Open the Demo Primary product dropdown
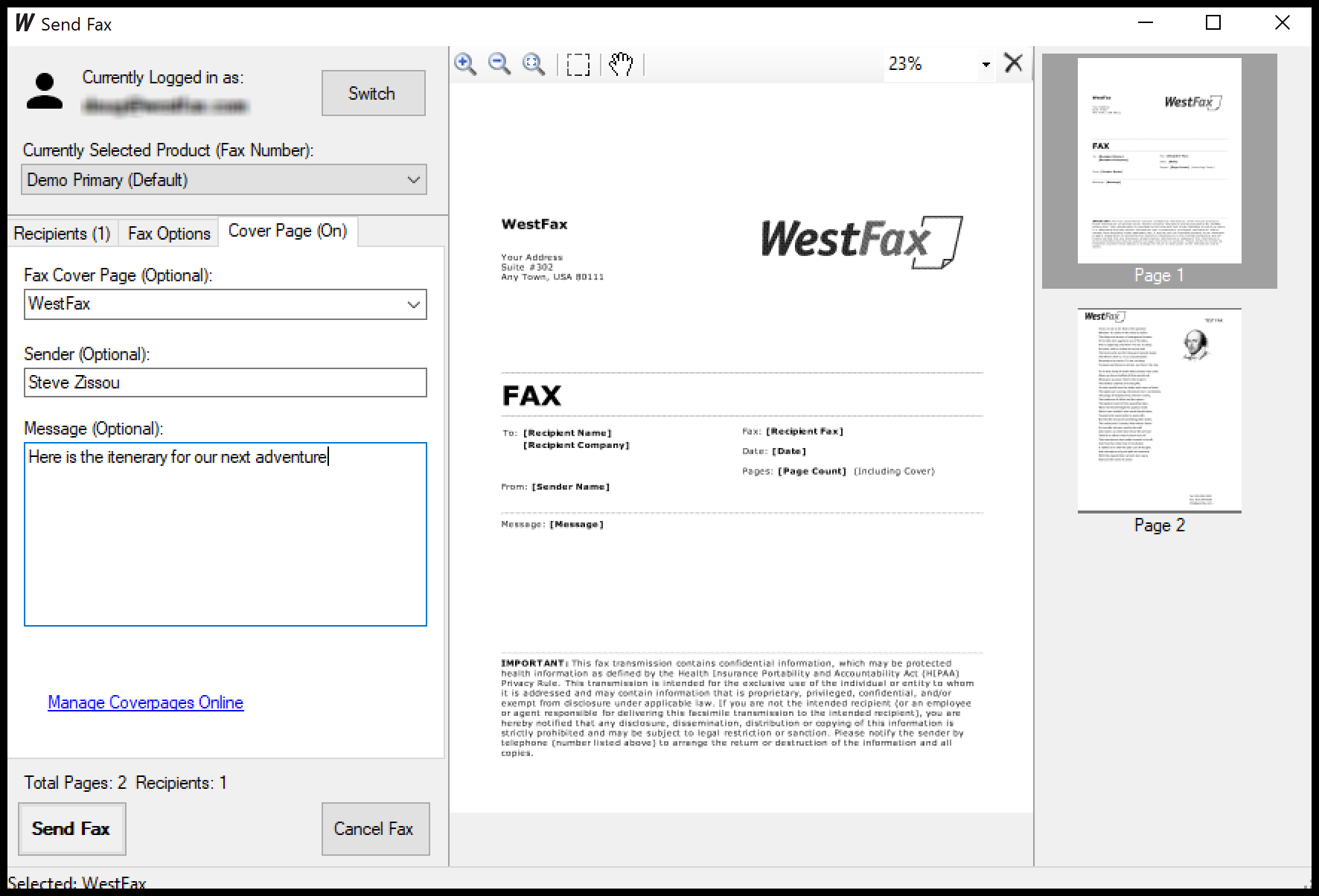The width and height of the screenshot is (1319, 896). click(224, 180)
